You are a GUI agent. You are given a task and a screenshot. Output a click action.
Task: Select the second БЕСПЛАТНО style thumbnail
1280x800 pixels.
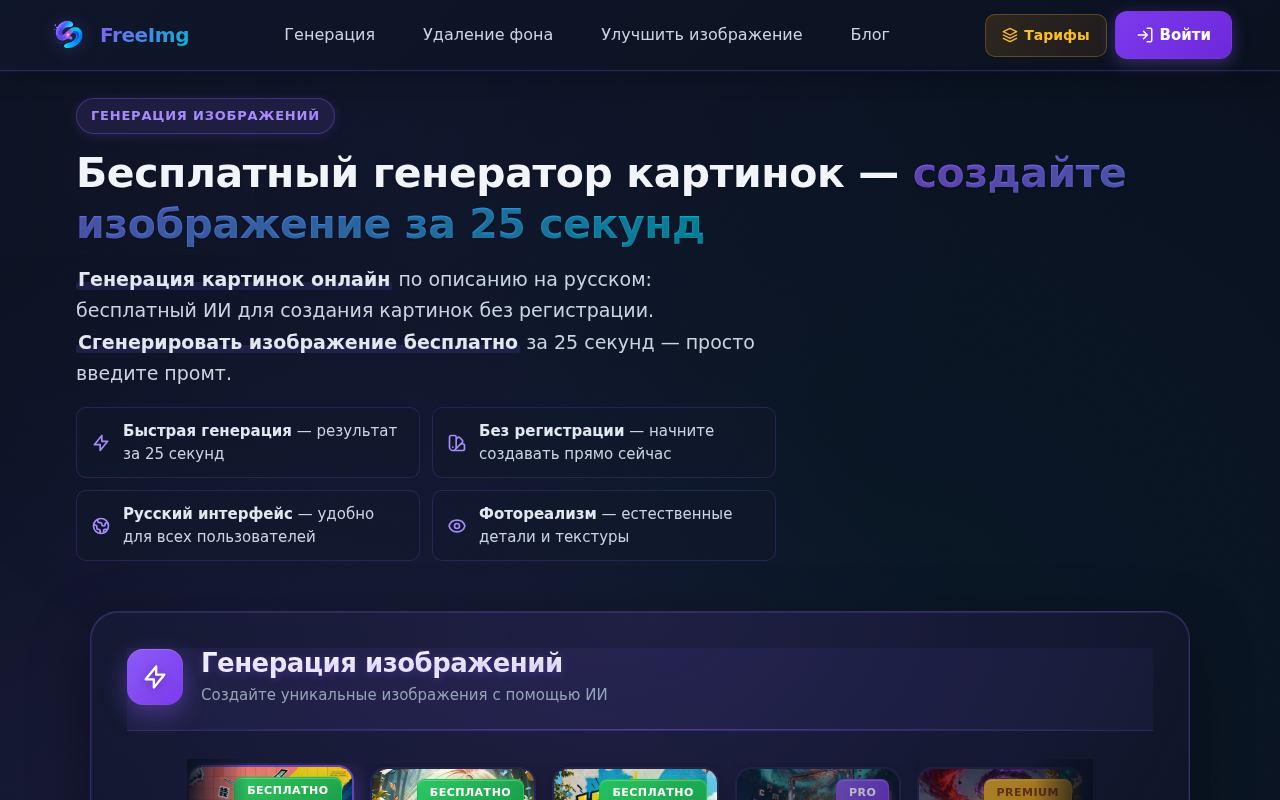tap(453, 784)
